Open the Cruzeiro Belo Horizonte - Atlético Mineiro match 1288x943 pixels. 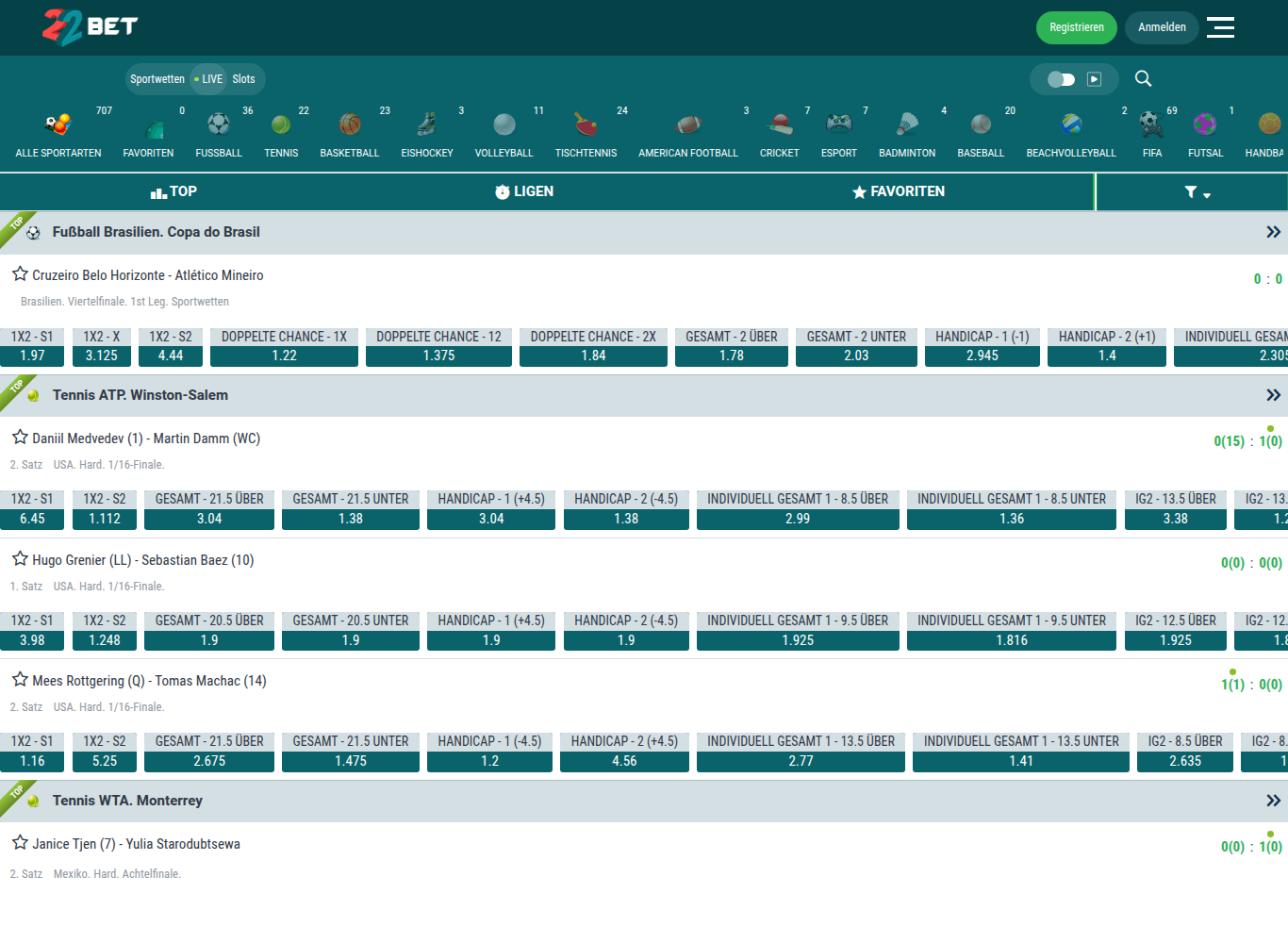148,275
